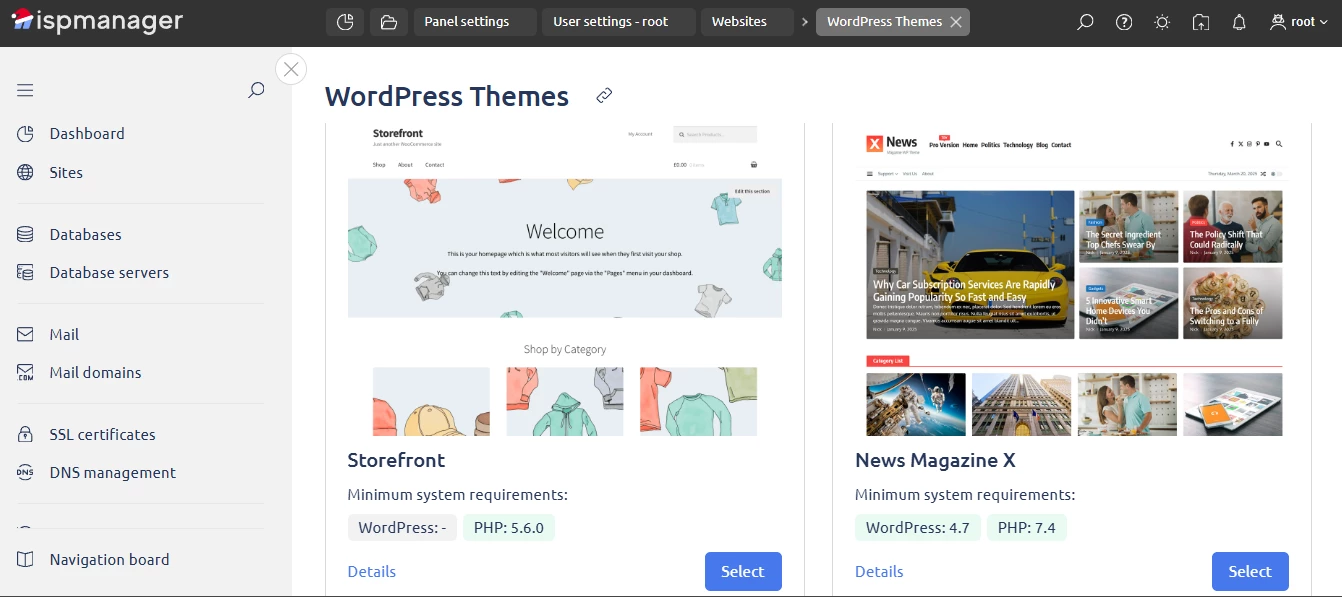Click the link icon beside WordPress Themes heading
The image size is (1342, 597).
(604, 95)
